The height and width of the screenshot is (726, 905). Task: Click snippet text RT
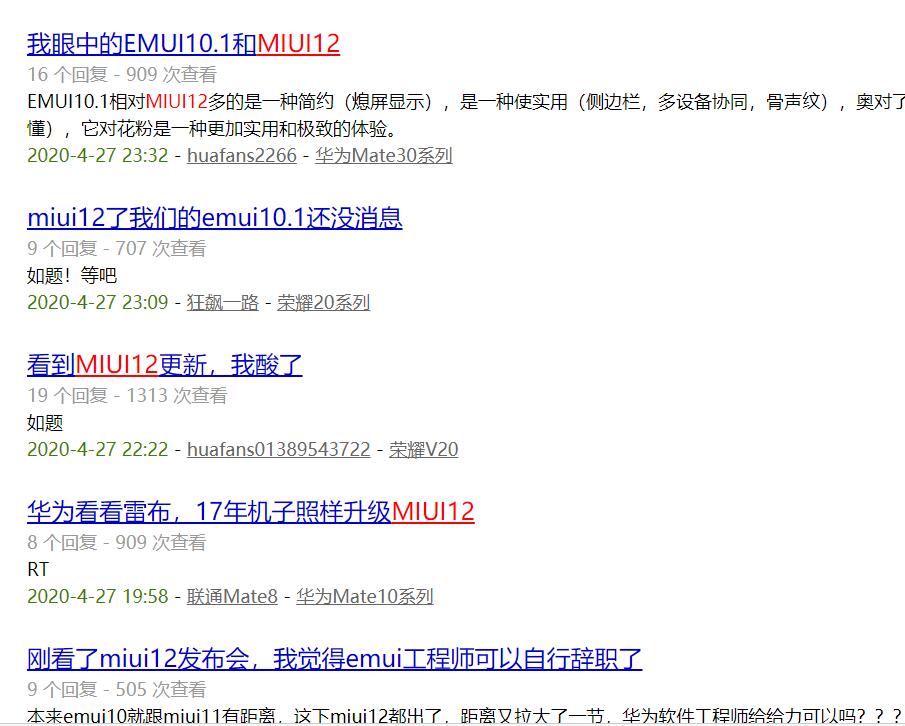click(x=38, y=570)
